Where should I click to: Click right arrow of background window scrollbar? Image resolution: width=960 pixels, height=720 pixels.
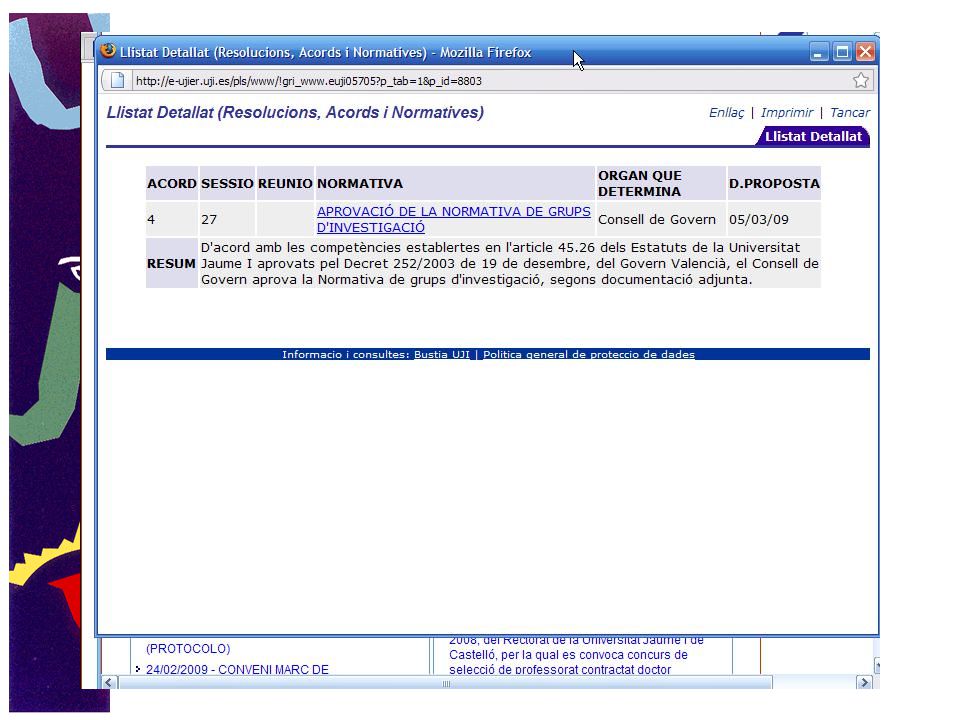[864, 682]
